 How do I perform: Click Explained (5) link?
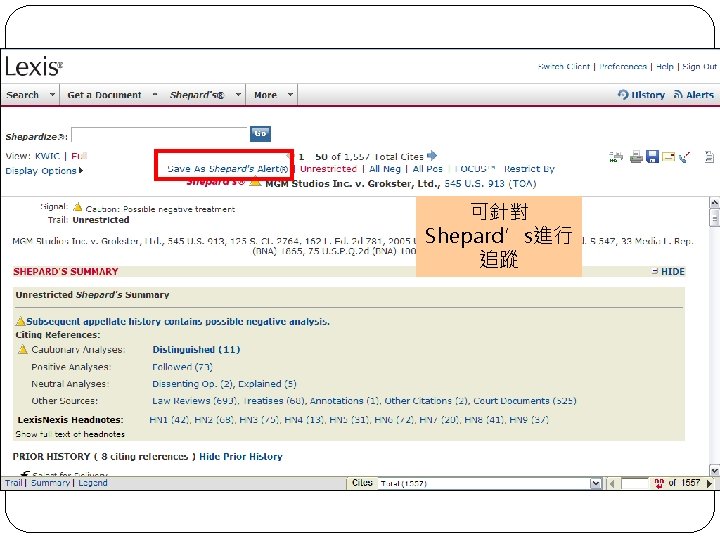point(267,384)
